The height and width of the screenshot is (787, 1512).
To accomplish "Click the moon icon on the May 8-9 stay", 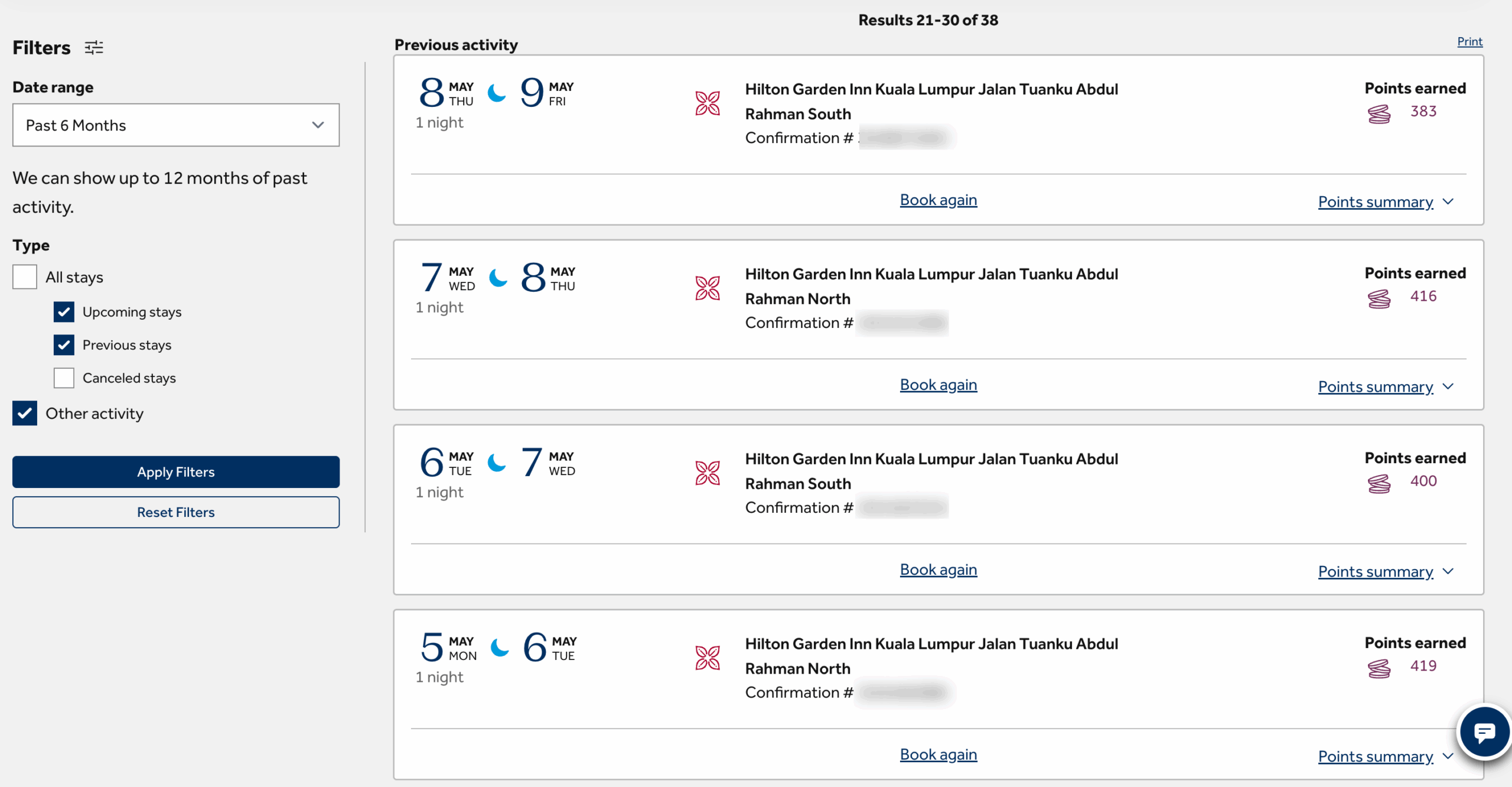I will (x=497, y=95).
